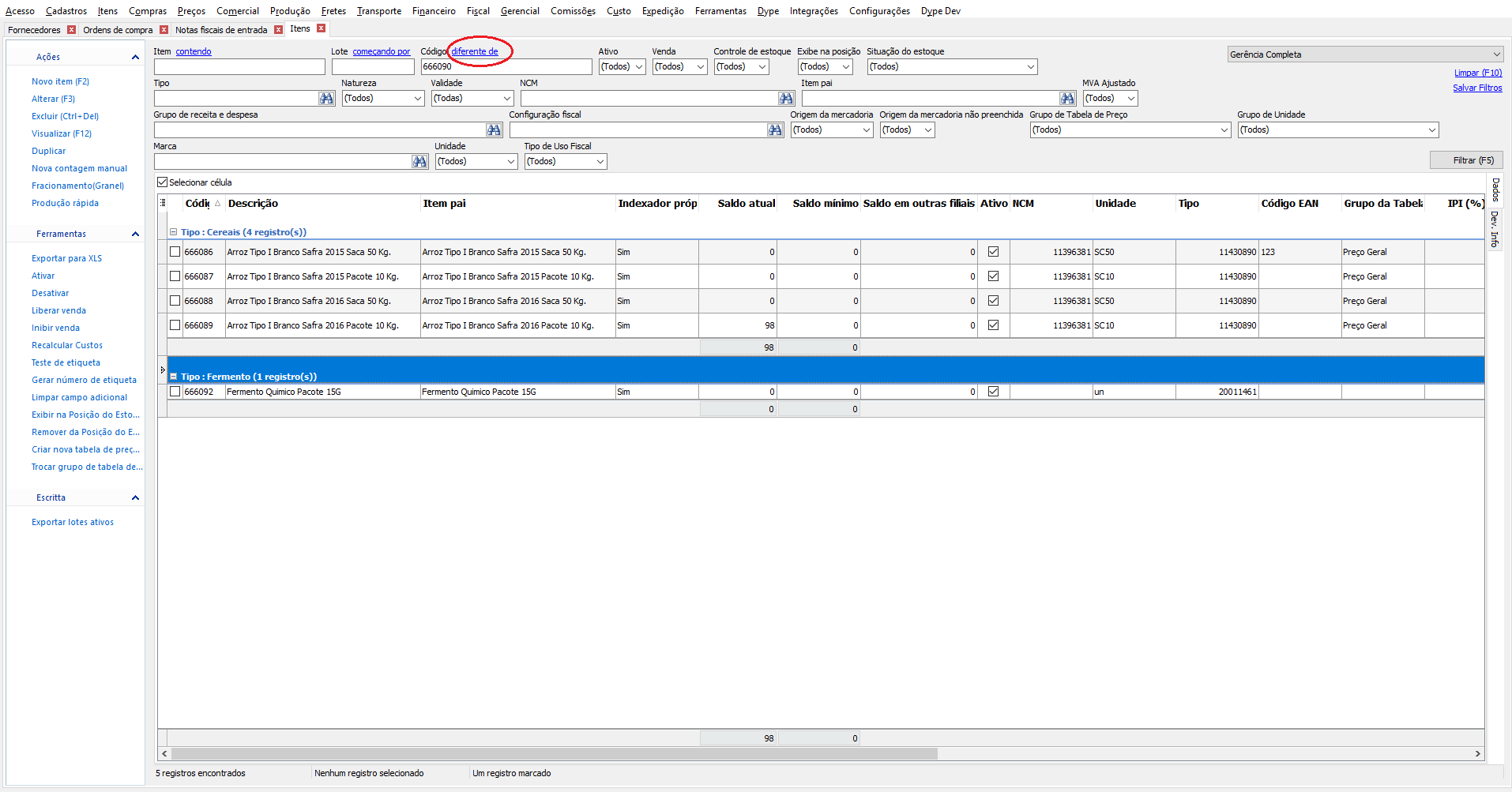Viewport: 1512px width, 792px height.
Task: Switch to the Fornecedores tab
Action: point(34,30)
